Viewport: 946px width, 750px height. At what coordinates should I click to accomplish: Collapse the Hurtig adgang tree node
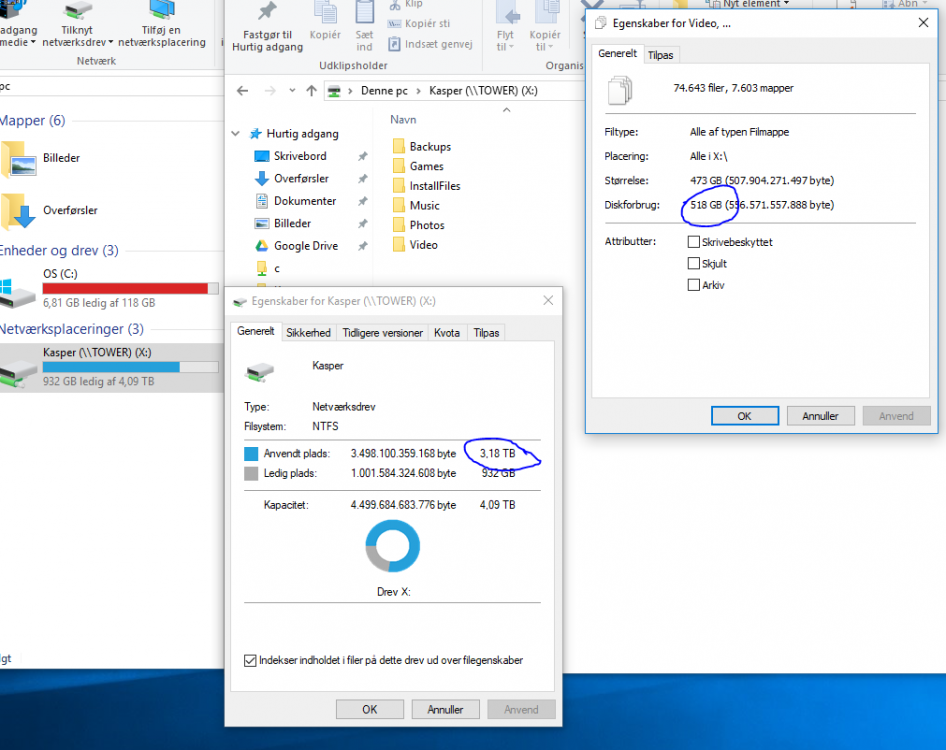(235, 133)
